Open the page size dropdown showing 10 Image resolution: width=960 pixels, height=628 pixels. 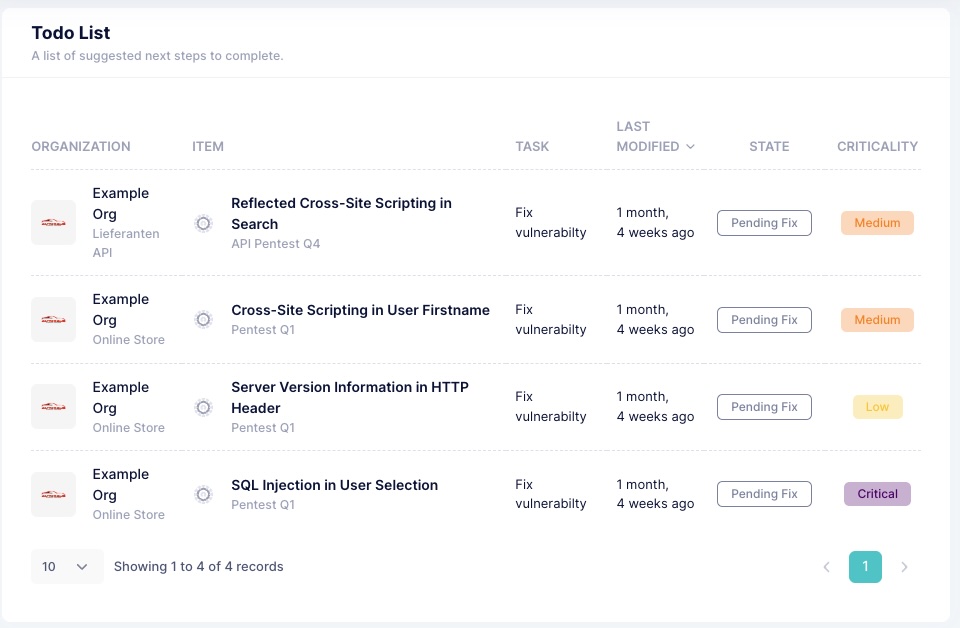pos(67,567)
